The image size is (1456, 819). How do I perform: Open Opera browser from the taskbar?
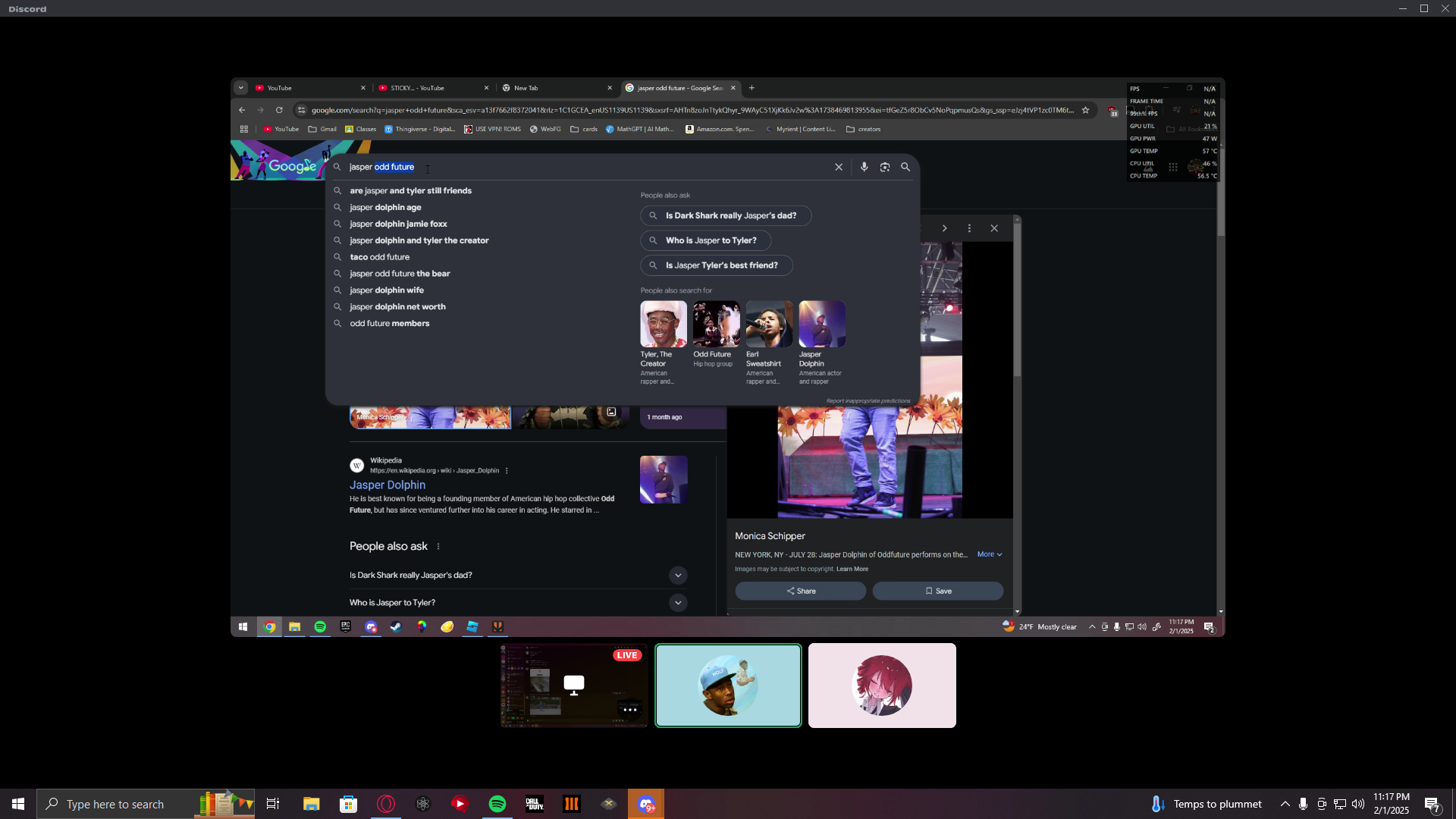point(386,804)
